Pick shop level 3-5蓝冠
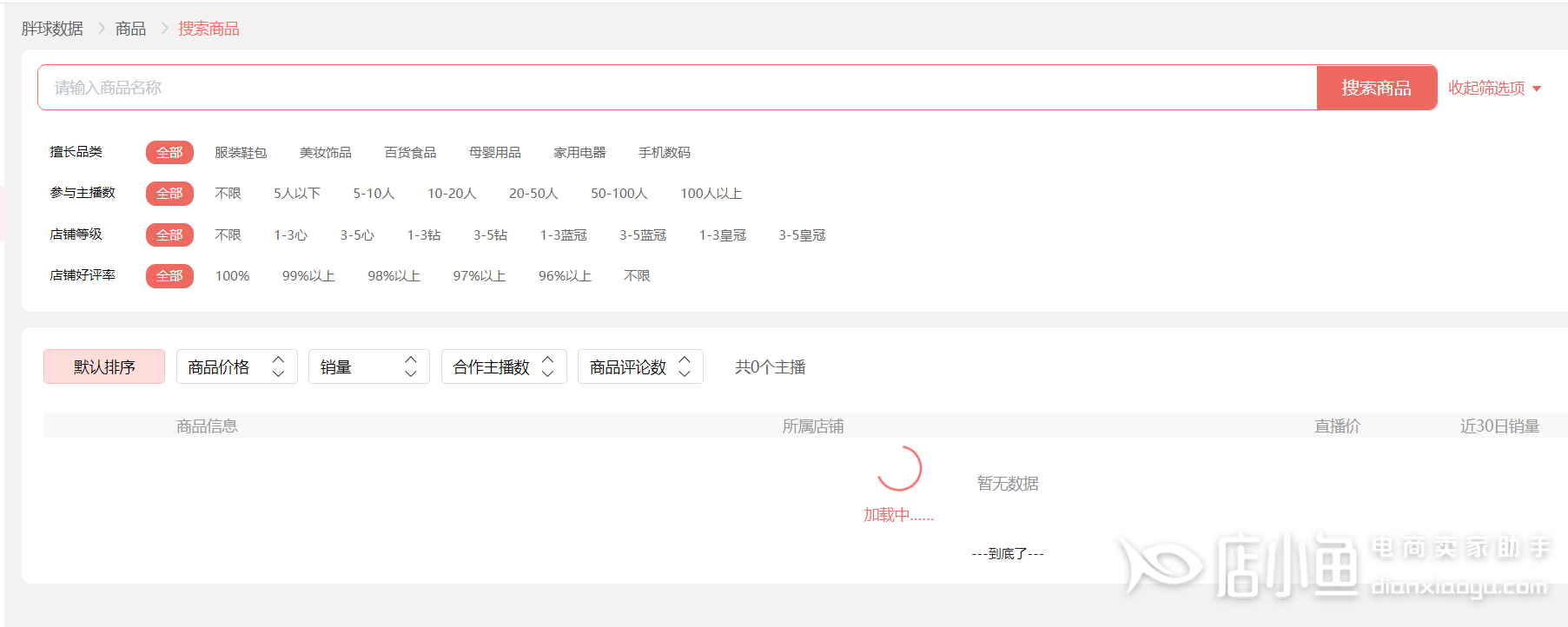 tap(643, 235)
